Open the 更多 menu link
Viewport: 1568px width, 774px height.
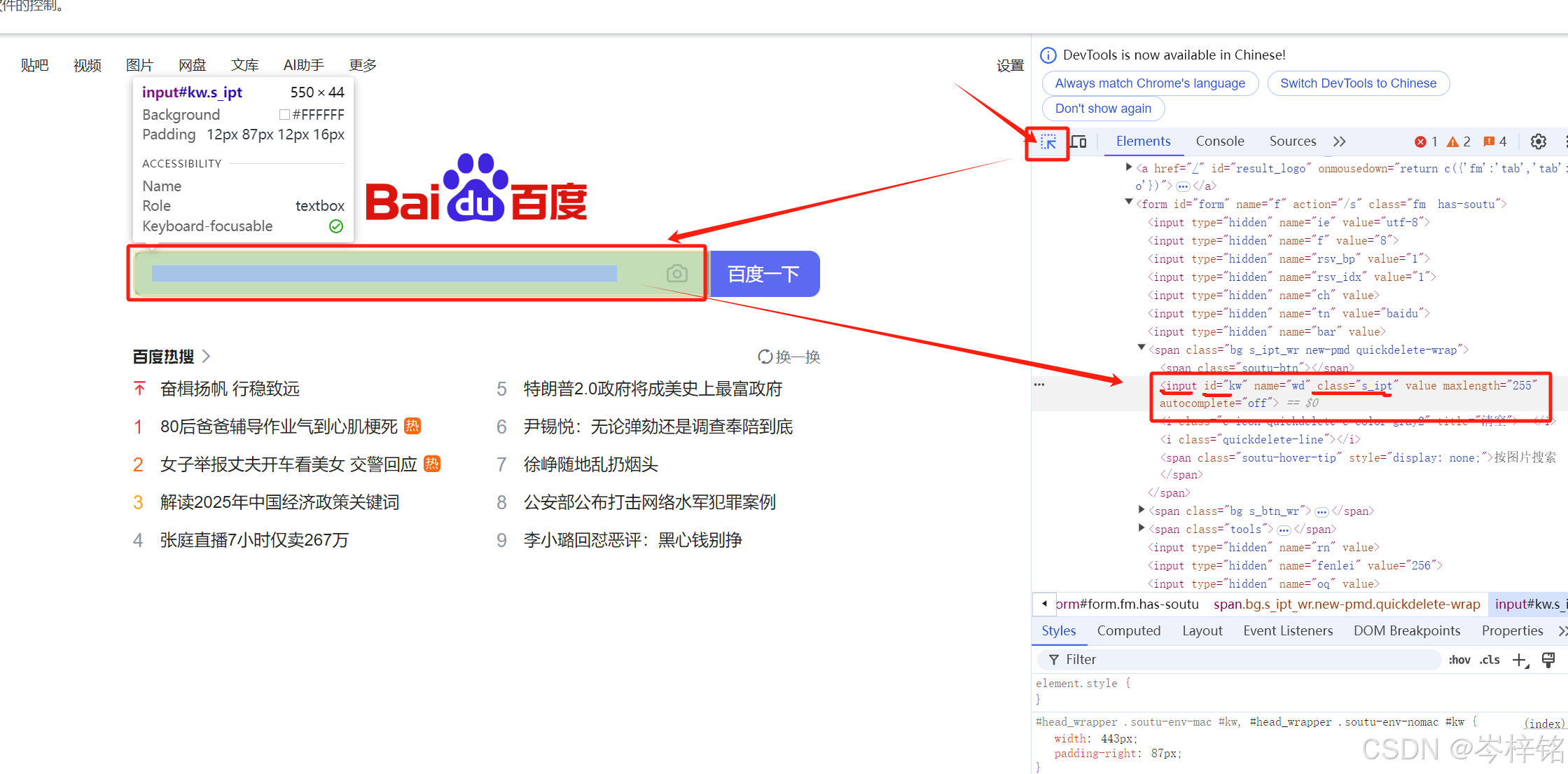pyautogui.click(x=363, y=66)
